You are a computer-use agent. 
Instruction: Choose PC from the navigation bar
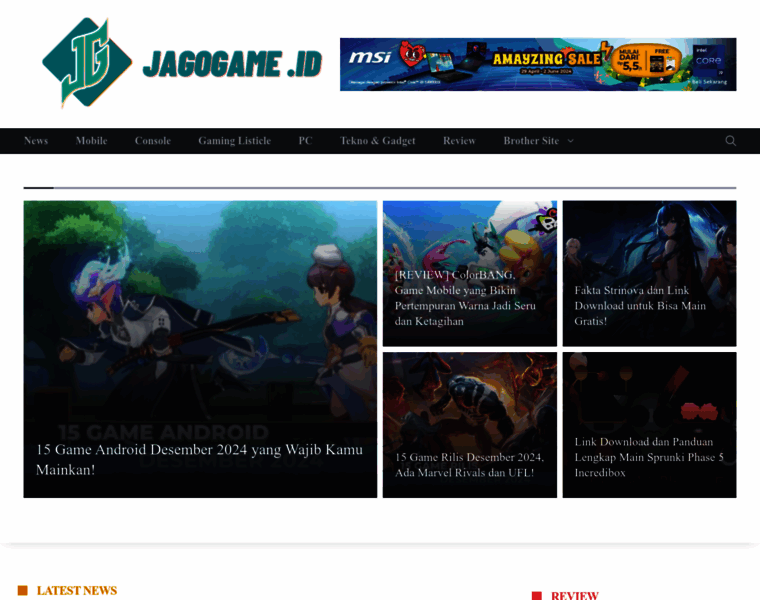click(305, 141)
